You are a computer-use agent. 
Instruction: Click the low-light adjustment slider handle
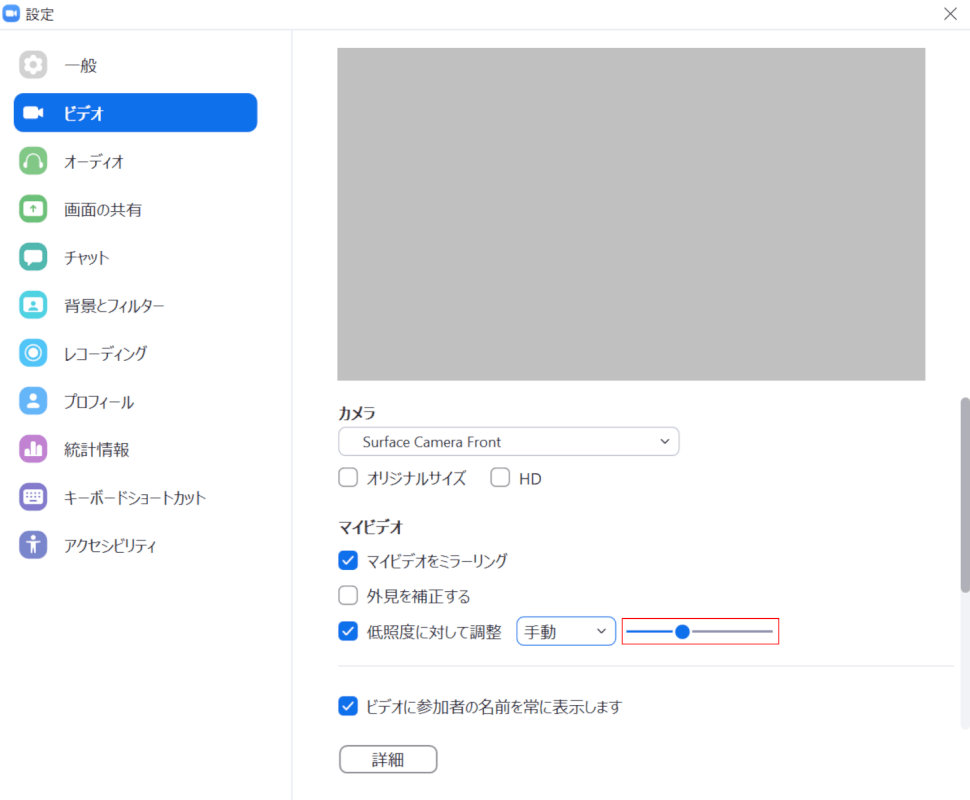click(682, 631)
